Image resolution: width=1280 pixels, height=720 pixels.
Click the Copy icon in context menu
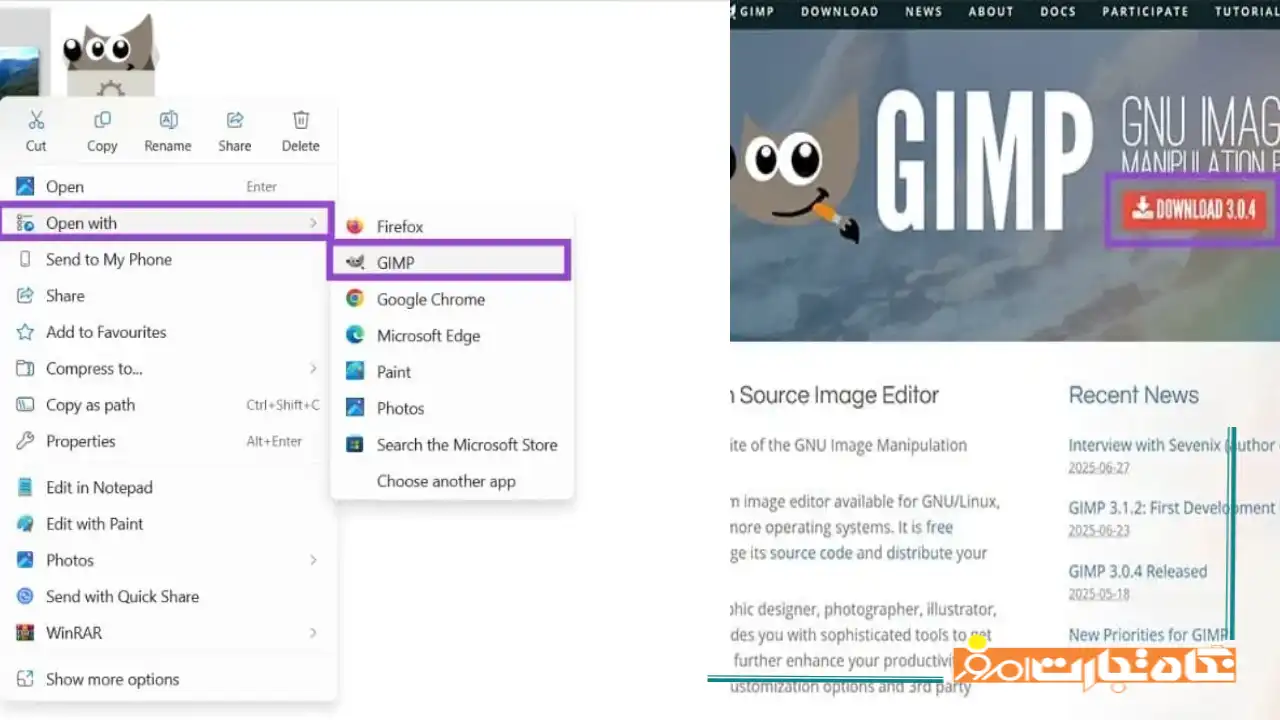point(102,121)
